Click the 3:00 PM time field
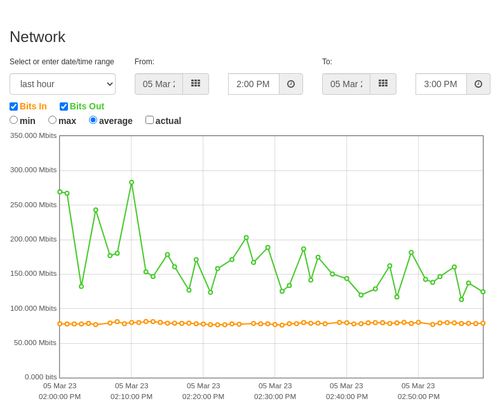 (441, 84)
